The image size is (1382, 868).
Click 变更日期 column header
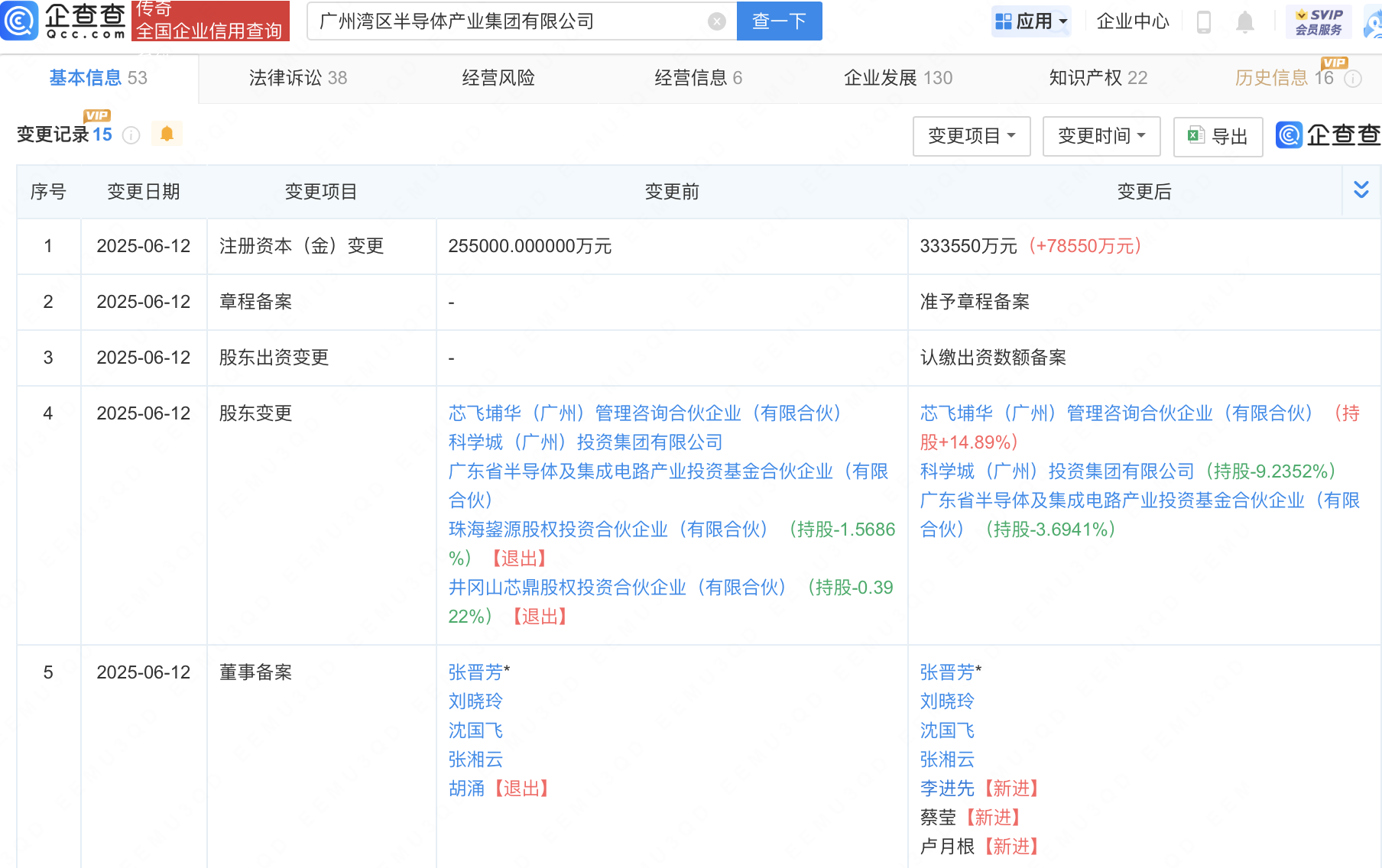[143, 192]
